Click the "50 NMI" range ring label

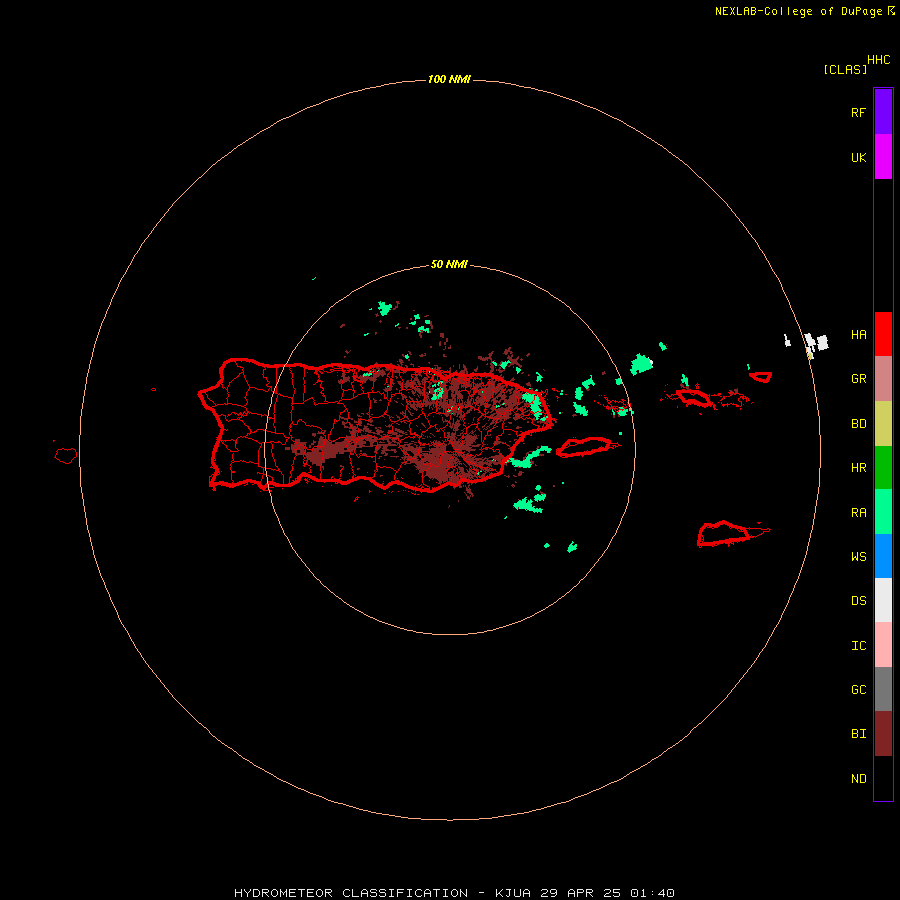pyautogui.click(x=449, y=264)
